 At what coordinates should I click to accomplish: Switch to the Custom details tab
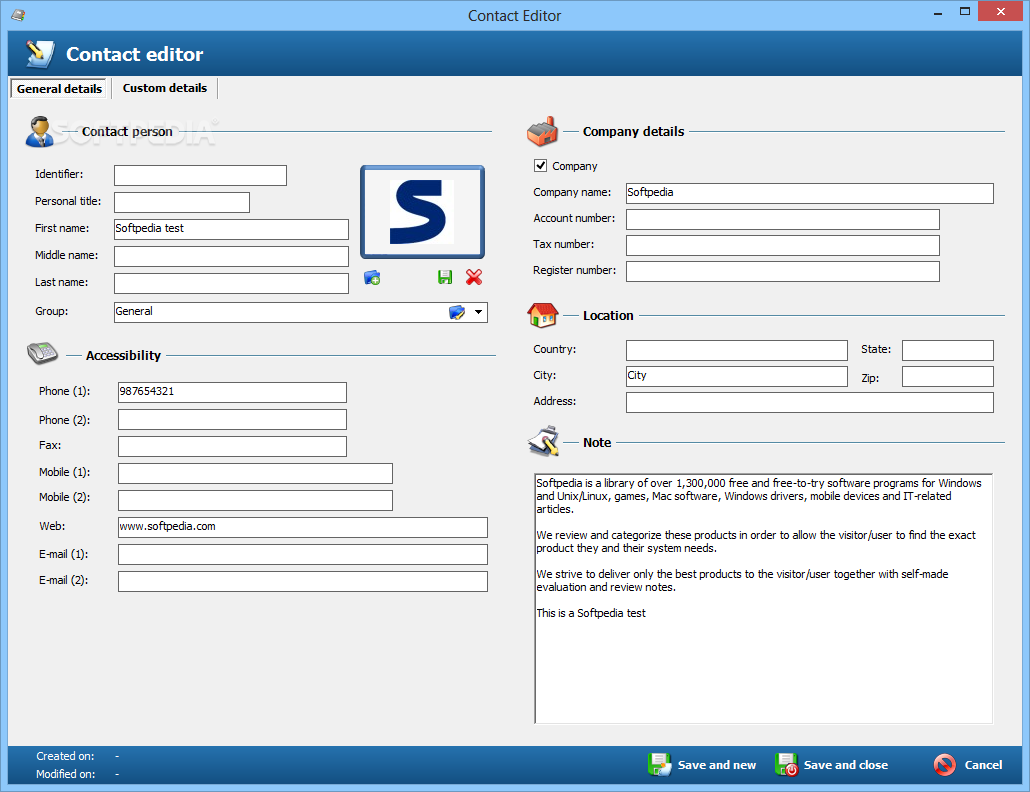click(164, 88)
